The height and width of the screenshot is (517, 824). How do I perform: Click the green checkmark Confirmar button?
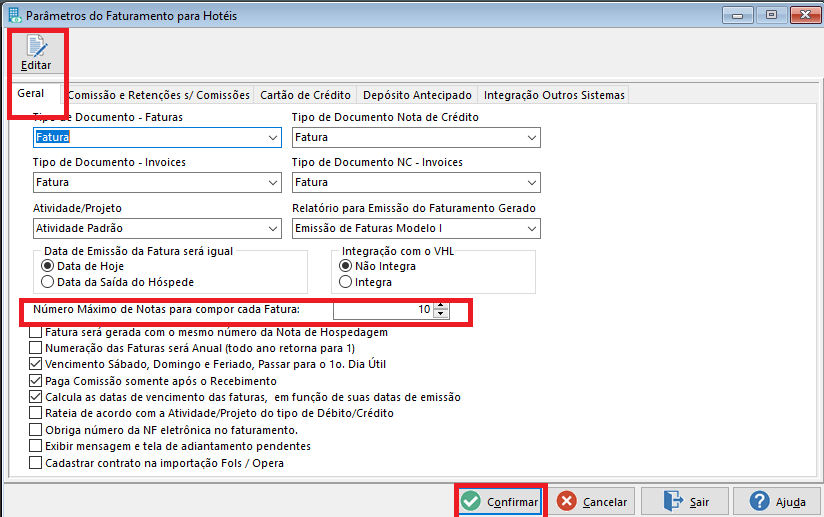[x=500, y=502]
